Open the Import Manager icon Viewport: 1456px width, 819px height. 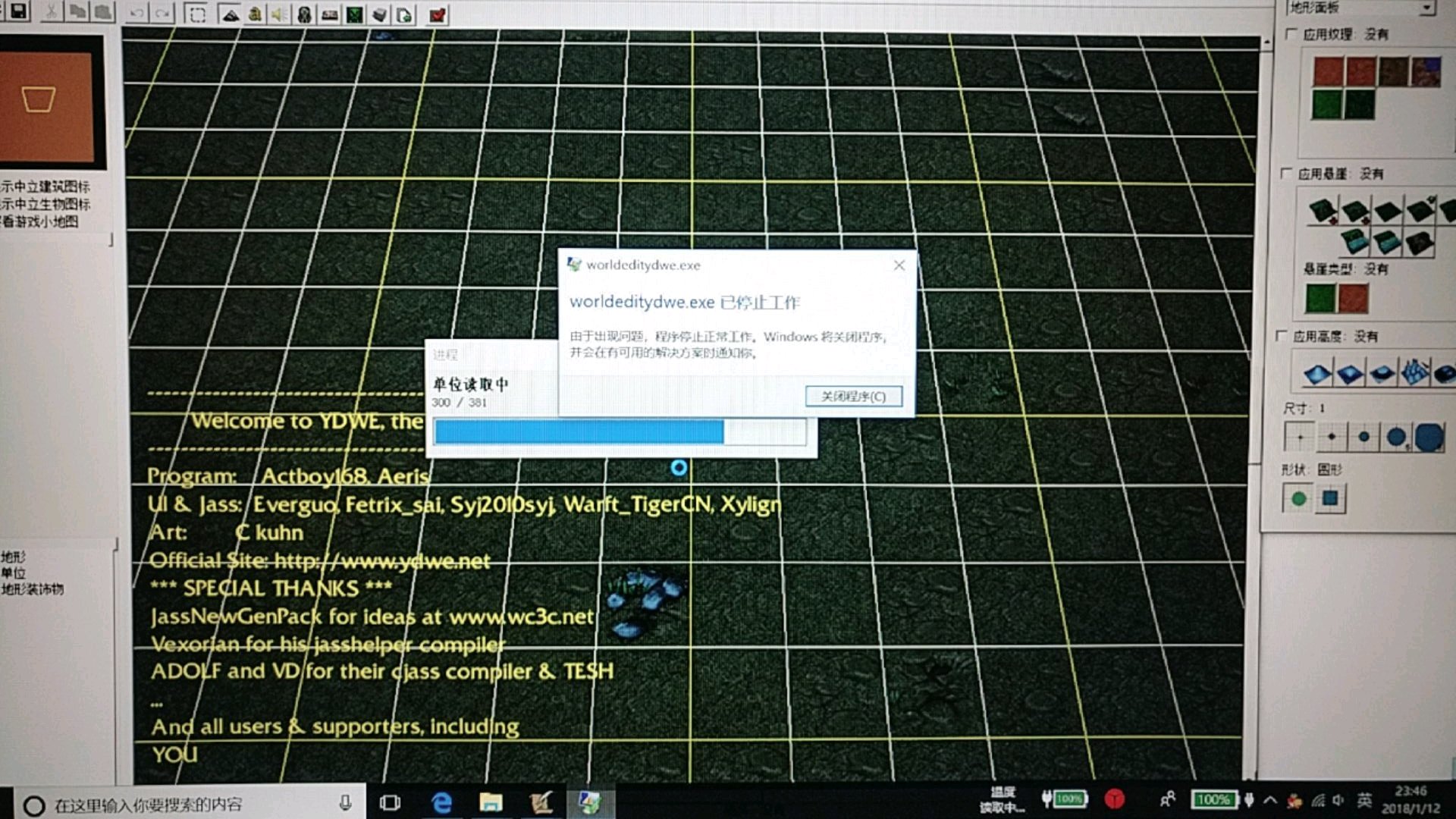[x=404, y=14]
